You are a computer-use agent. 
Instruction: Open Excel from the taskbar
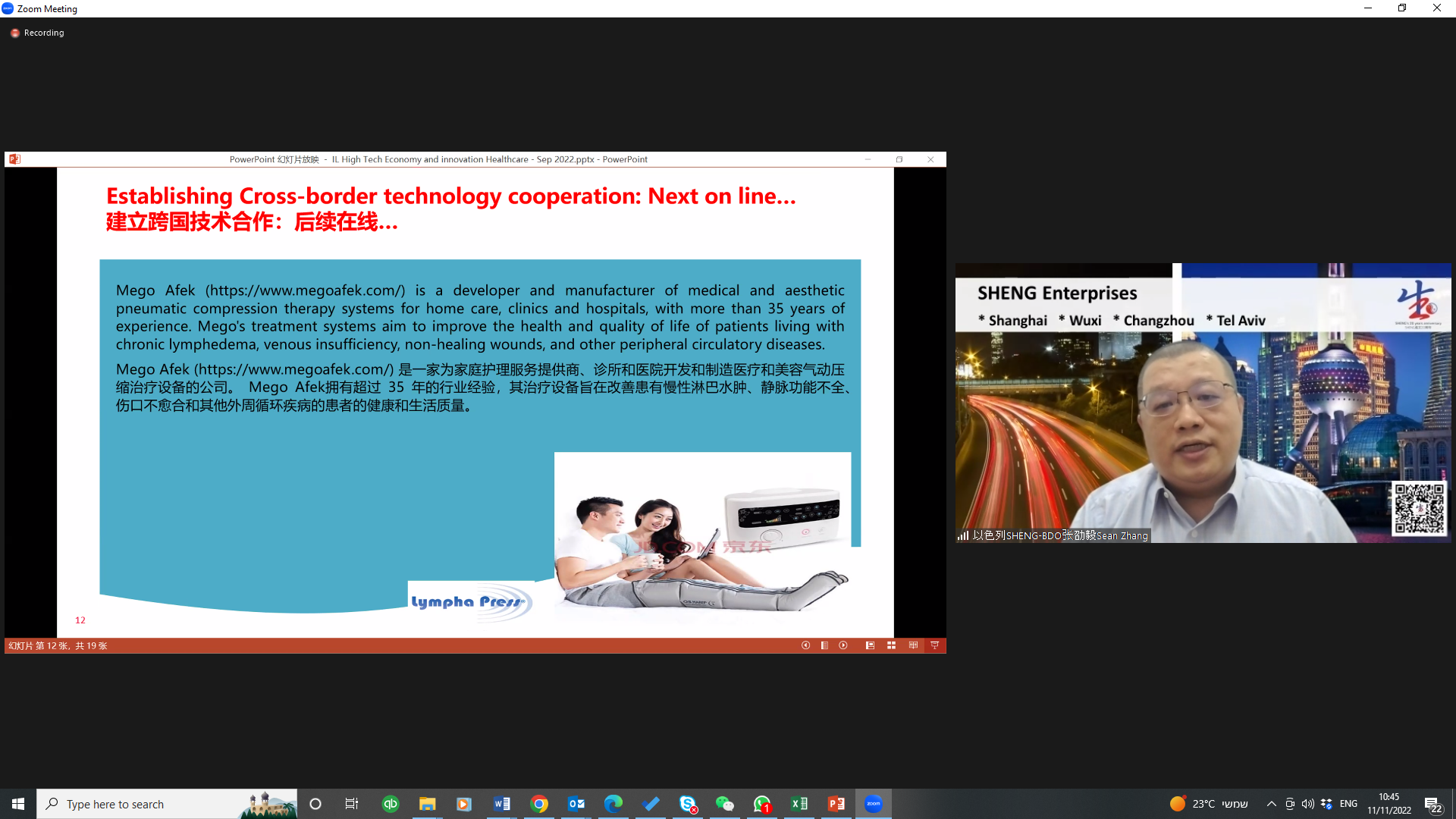799,804
